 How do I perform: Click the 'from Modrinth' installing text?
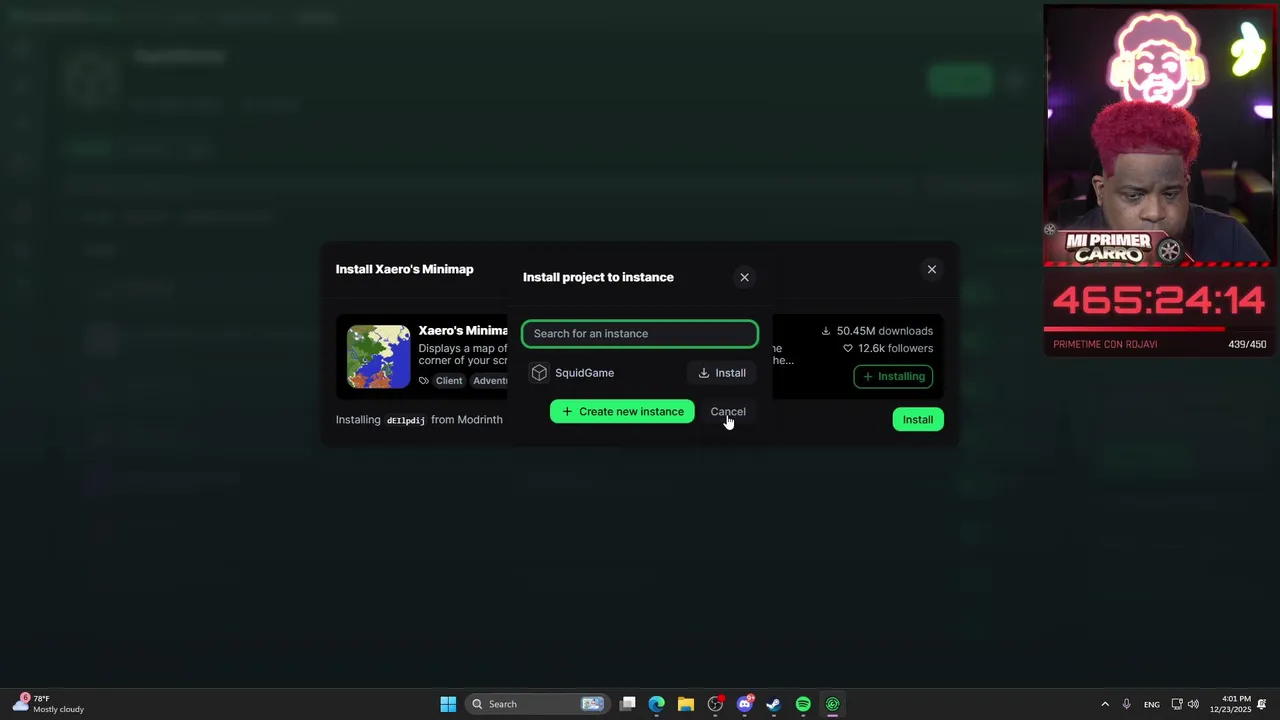(x=467, y=419)
